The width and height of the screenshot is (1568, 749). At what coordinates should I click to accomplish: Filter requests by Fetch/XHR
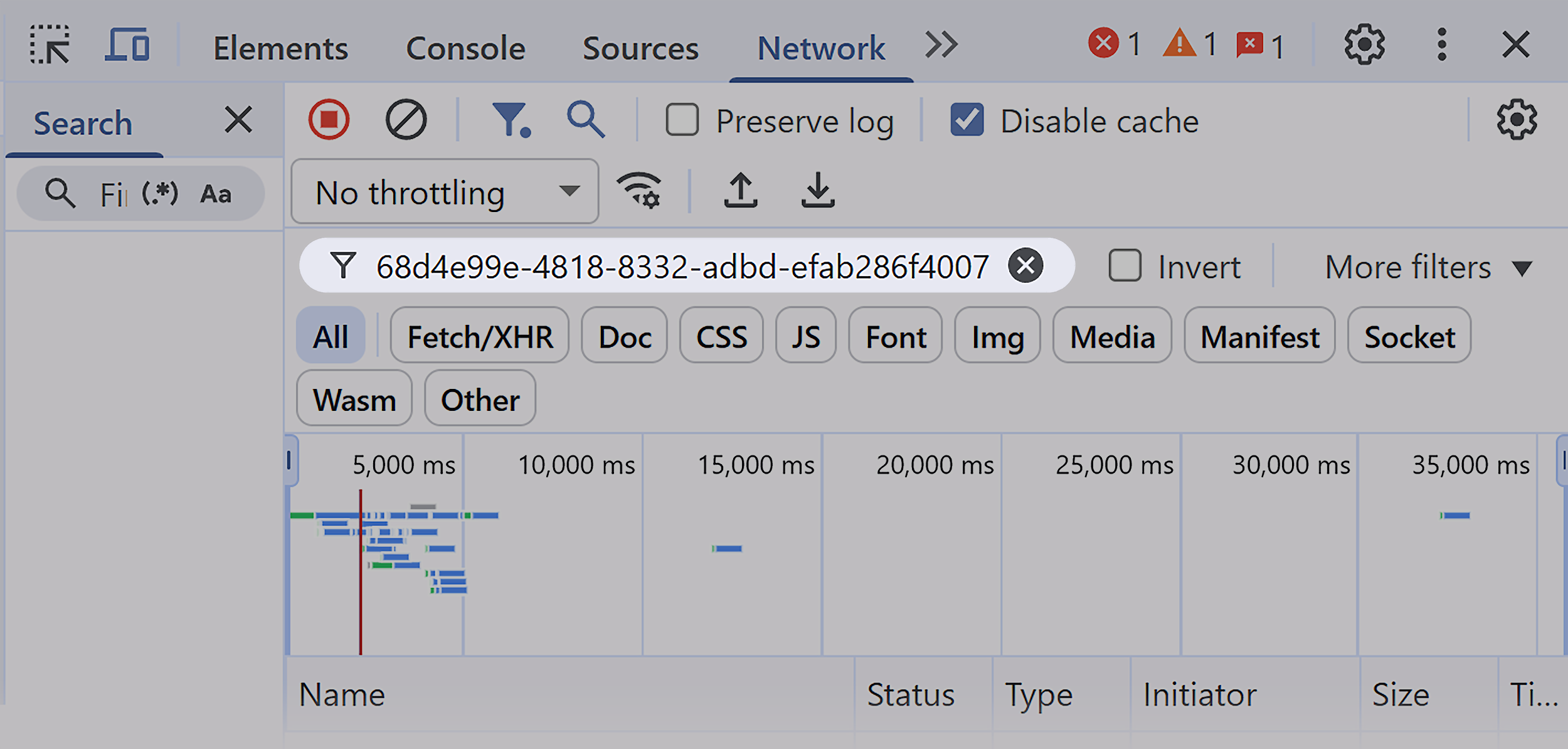click(x=479, y=336)
